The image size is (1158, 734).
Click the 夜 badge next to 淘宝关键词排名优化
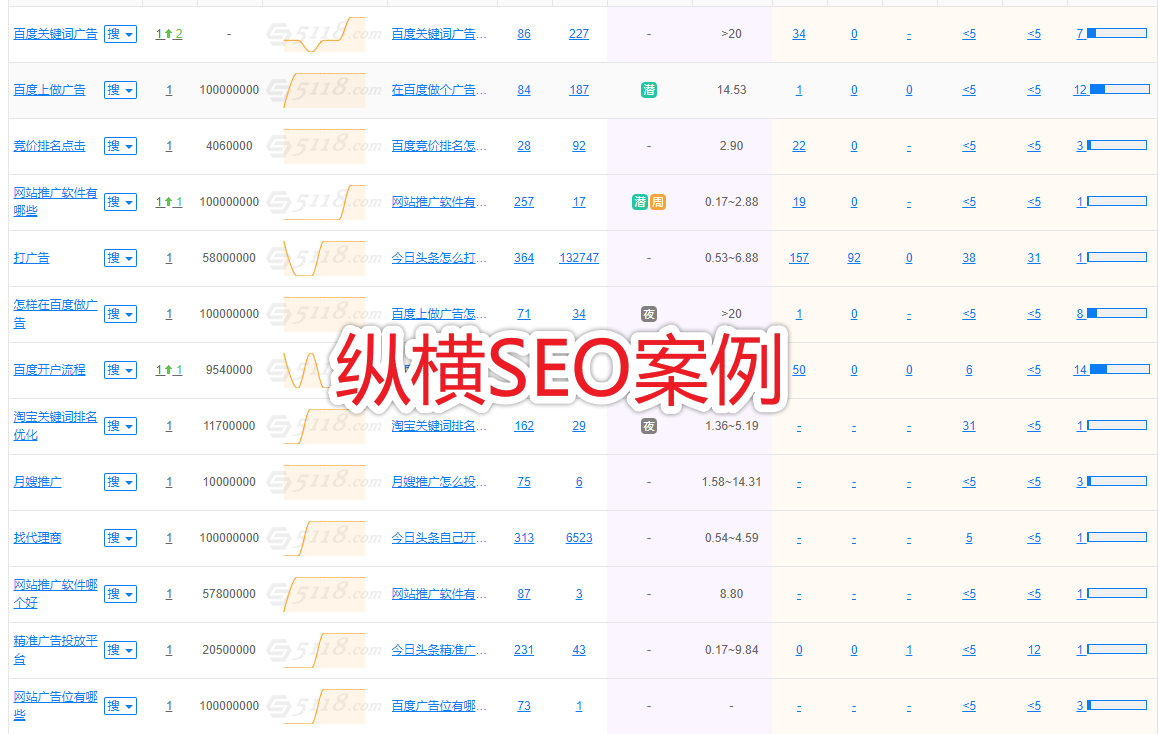click(x=649, y=426)
